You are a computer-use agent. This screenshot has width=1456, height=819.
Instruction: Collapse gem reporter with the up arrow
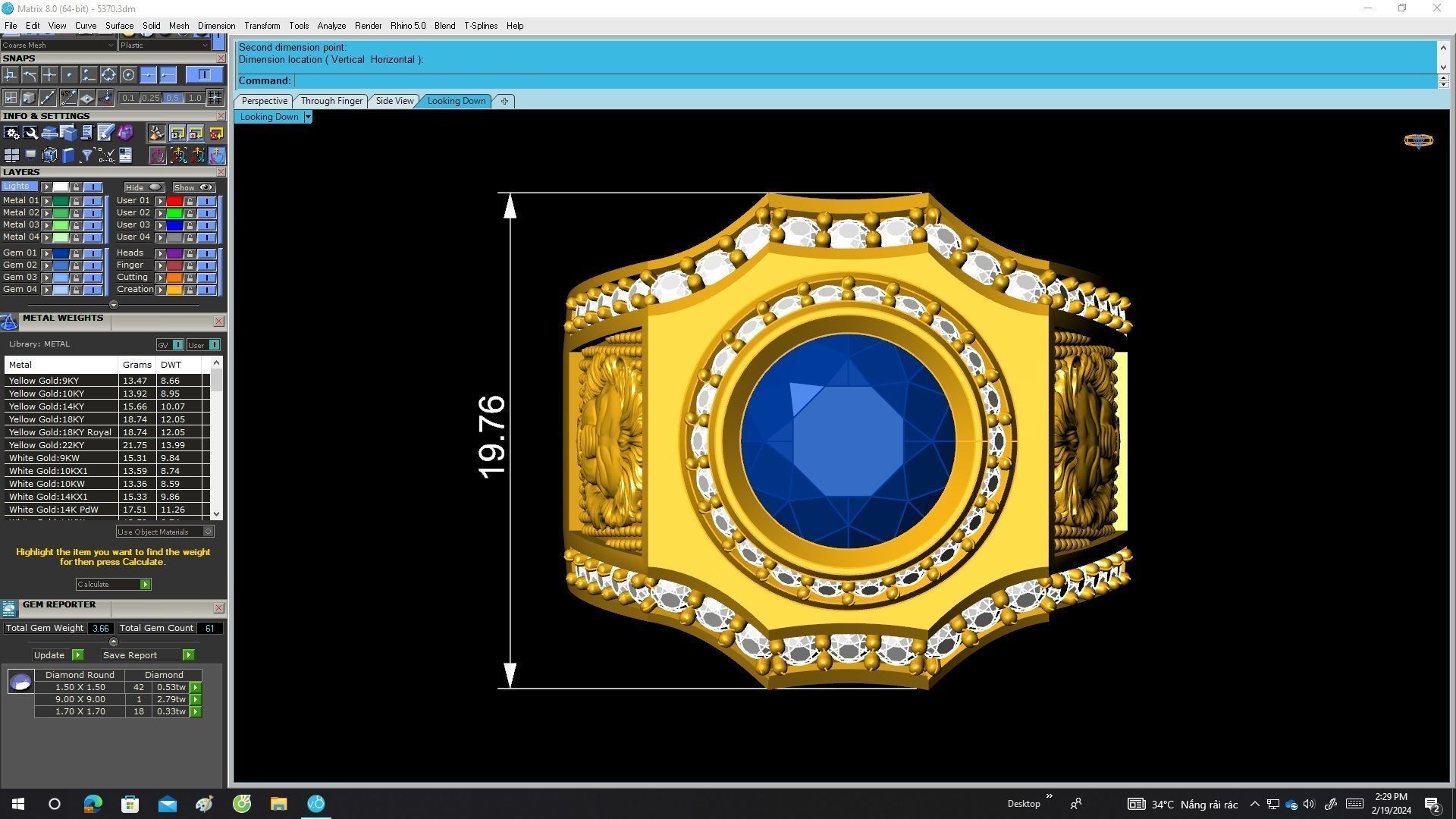(113, 642)
